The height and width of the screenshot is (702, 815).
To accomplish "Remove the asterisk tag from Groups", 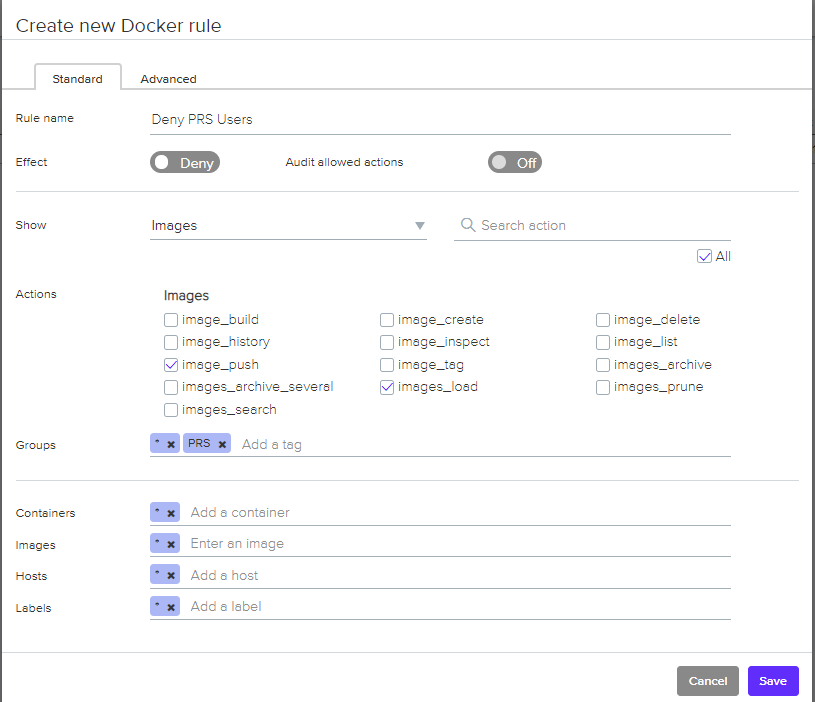I will pyautogui.click(x=171, y=444).
